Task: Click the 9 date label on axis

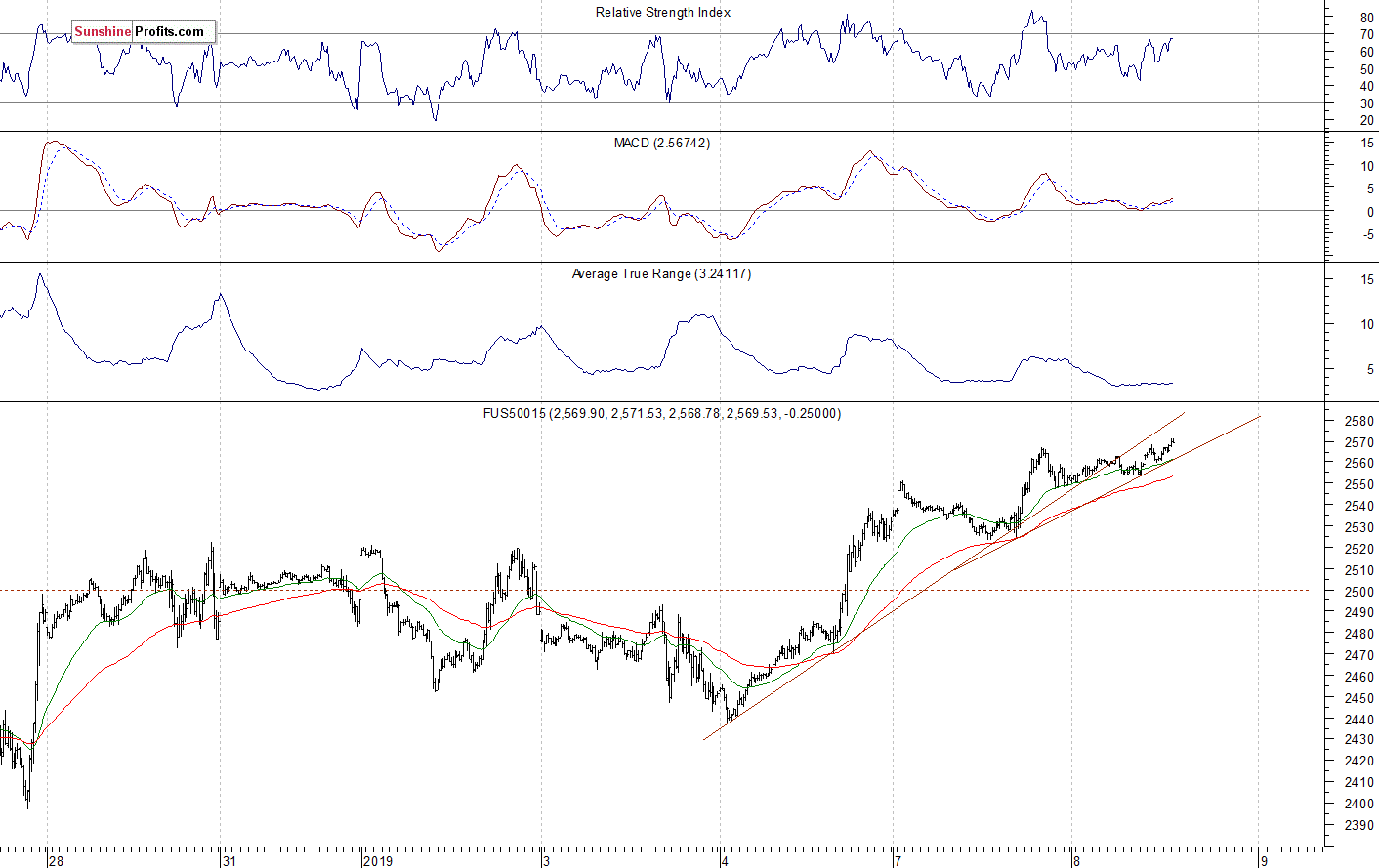Action: point(1264,861)
